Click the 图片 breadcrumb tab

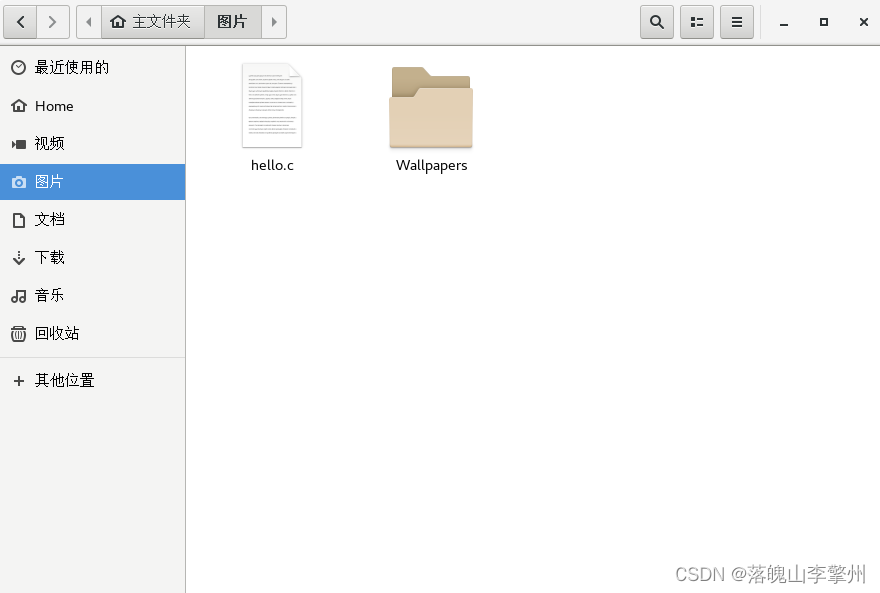(232, 21)
